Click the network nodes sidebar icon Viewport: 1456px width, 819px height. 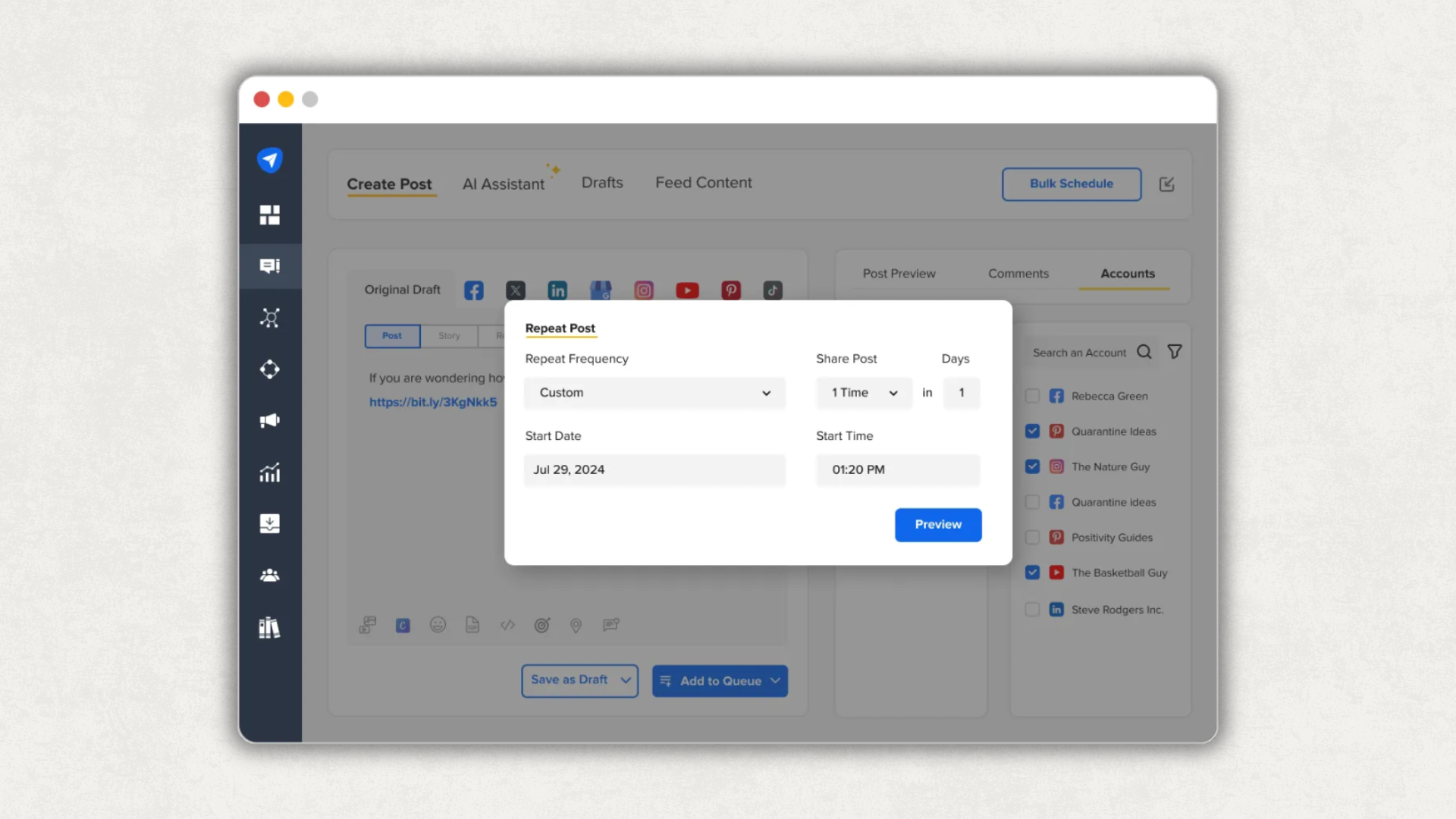click(x=270, y=318)
